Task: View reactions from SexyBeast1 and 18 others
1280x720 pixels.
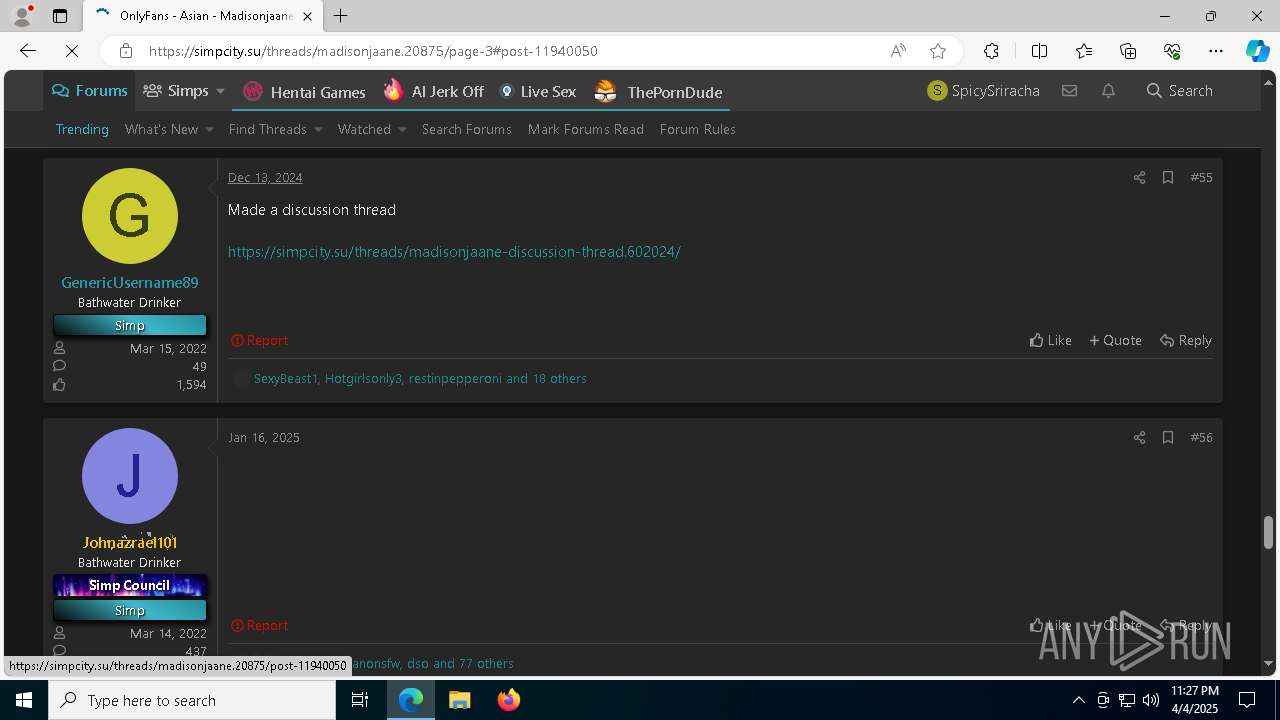Action: click(x=420, y=379)
